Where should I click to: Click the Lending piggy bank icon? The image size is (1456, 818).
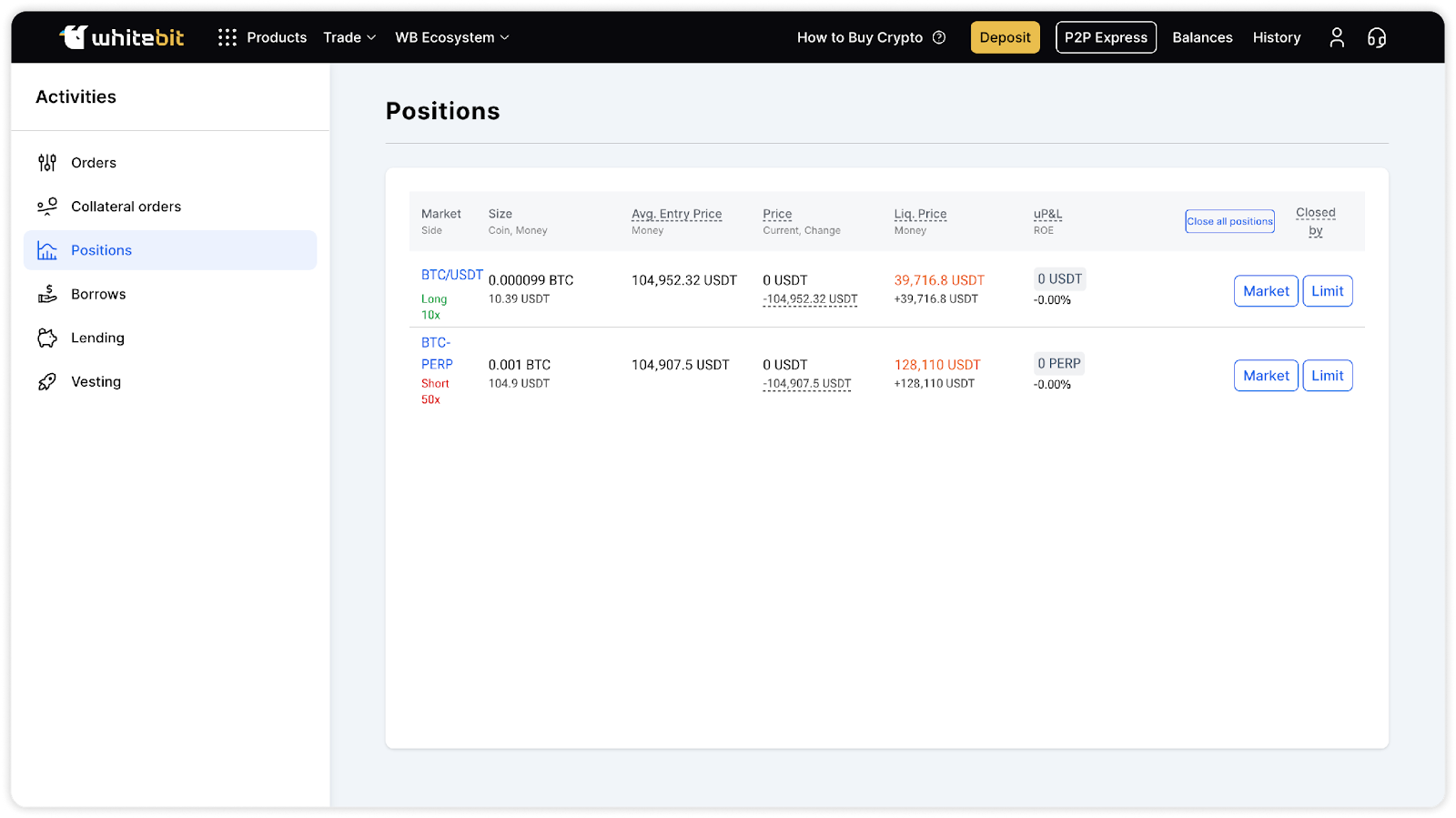point(47,338)
